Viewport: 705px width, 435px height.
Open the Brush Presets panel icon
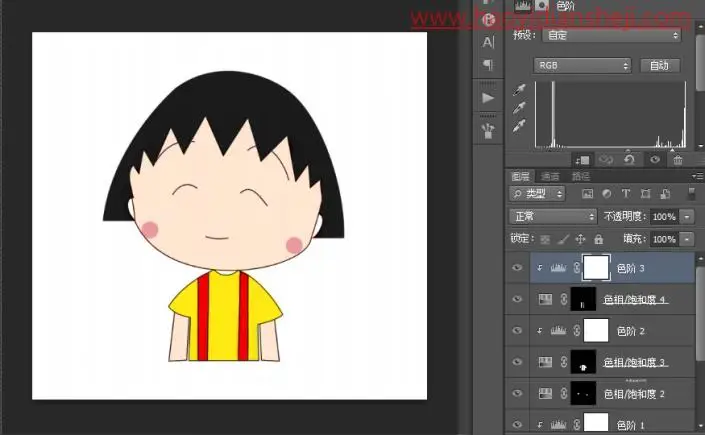[488, 131]
